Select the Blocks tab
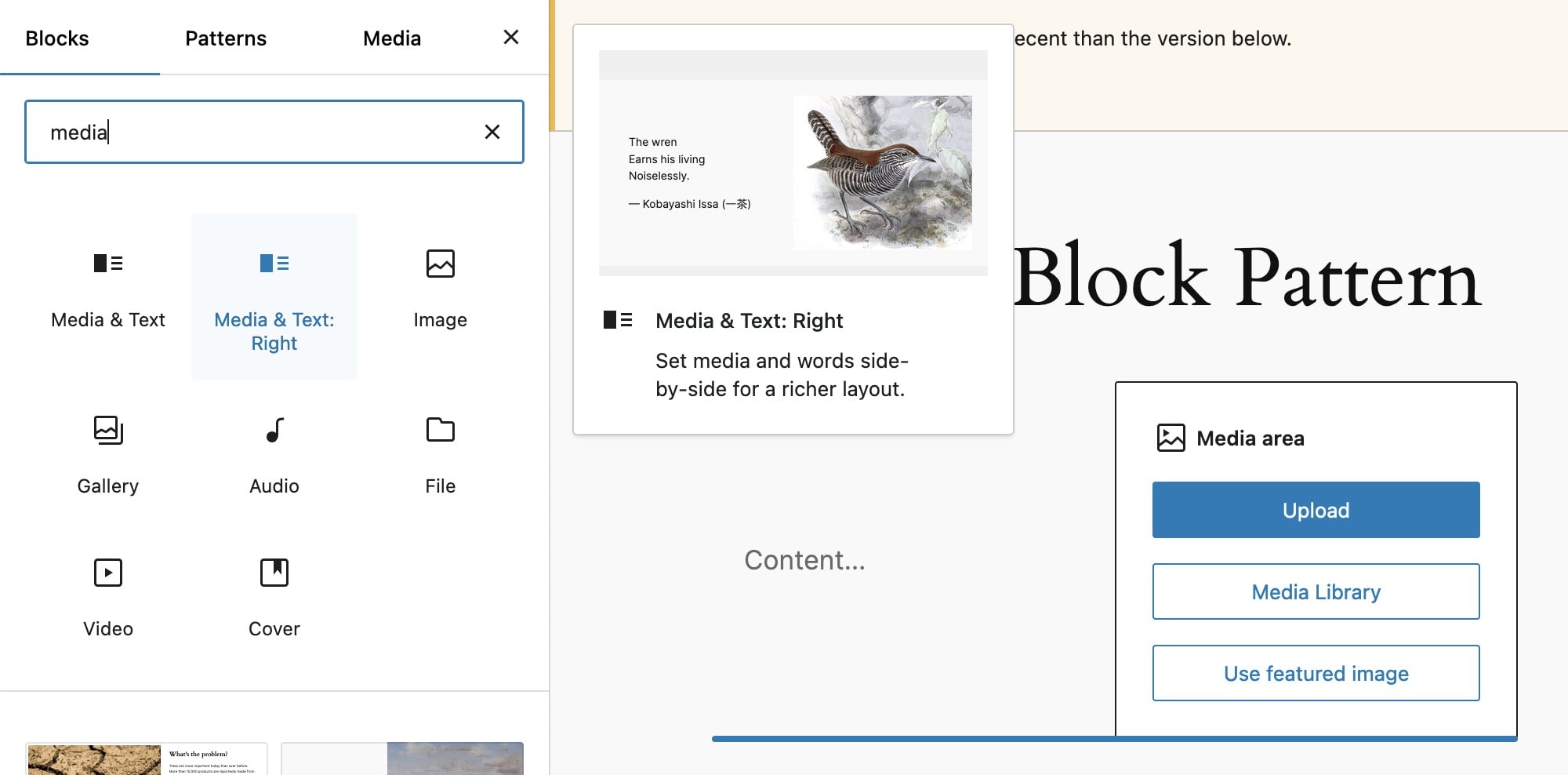1568x775 pixels. [57, 38]
